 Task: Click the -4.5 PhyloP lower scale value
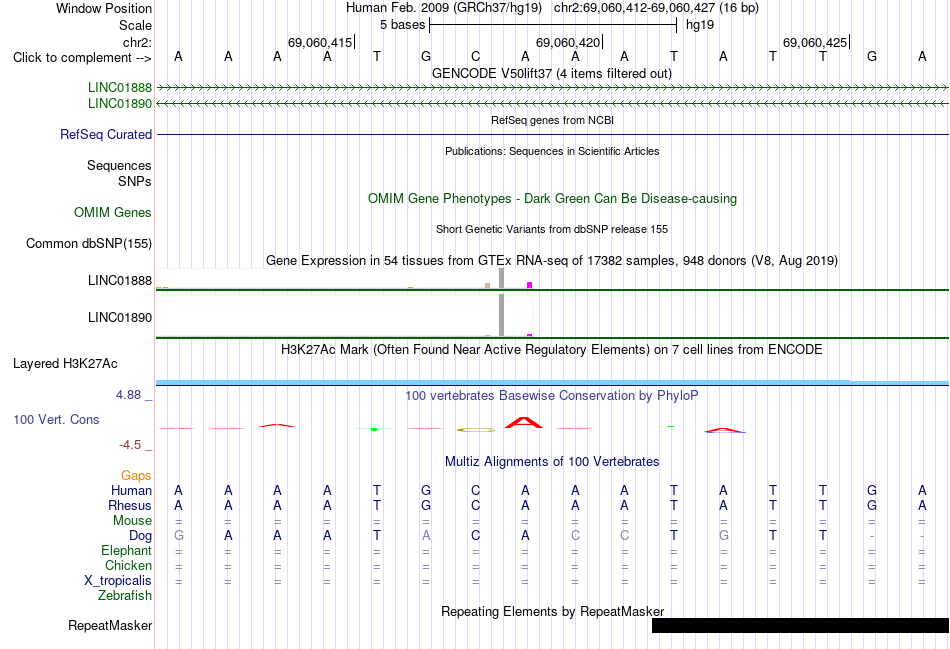(130, 445)
